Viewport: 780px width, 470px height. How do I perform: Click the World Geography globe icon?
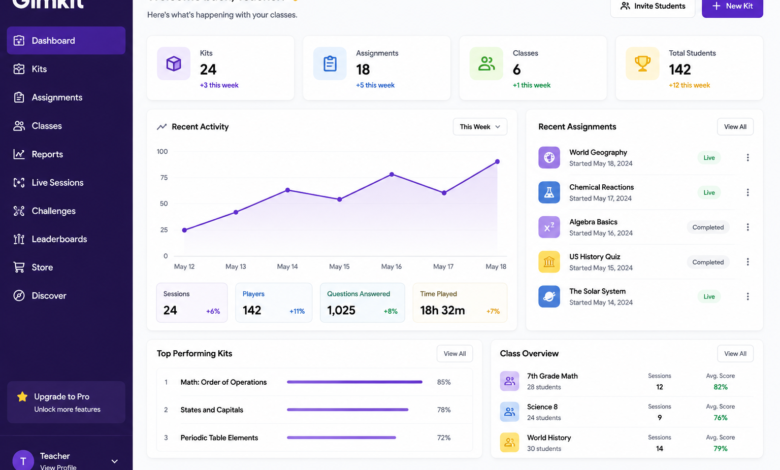(549, 158)
